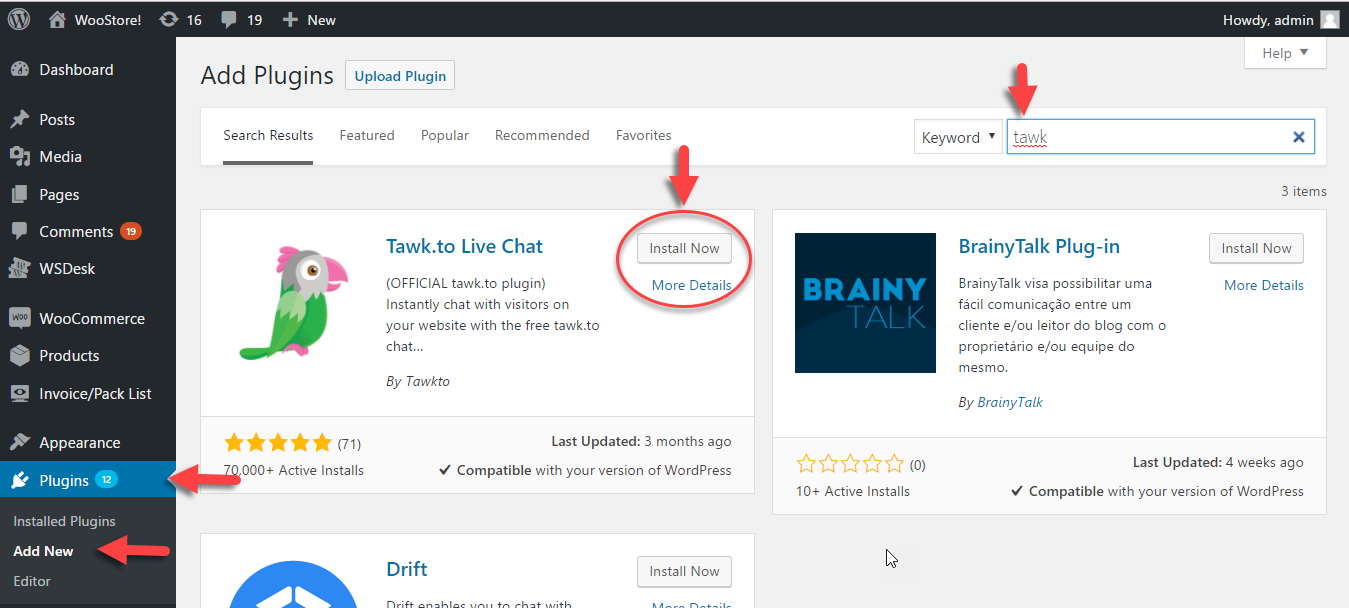The image size is (1349, 608).
Task: Click Howdy, admin account menu
Action: tap(1280, 20)
